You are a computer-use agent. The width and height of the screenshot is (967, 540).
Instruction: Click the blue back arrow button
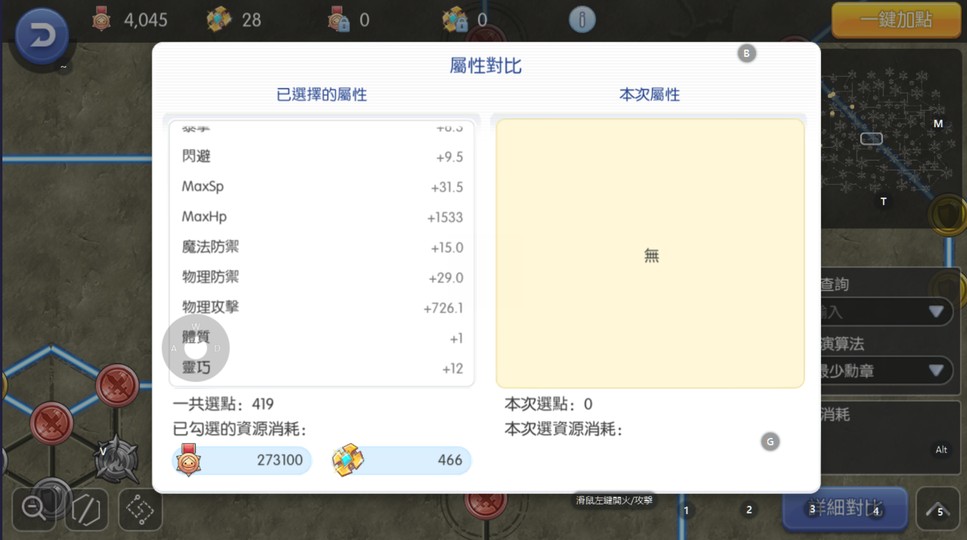[41, 36]
